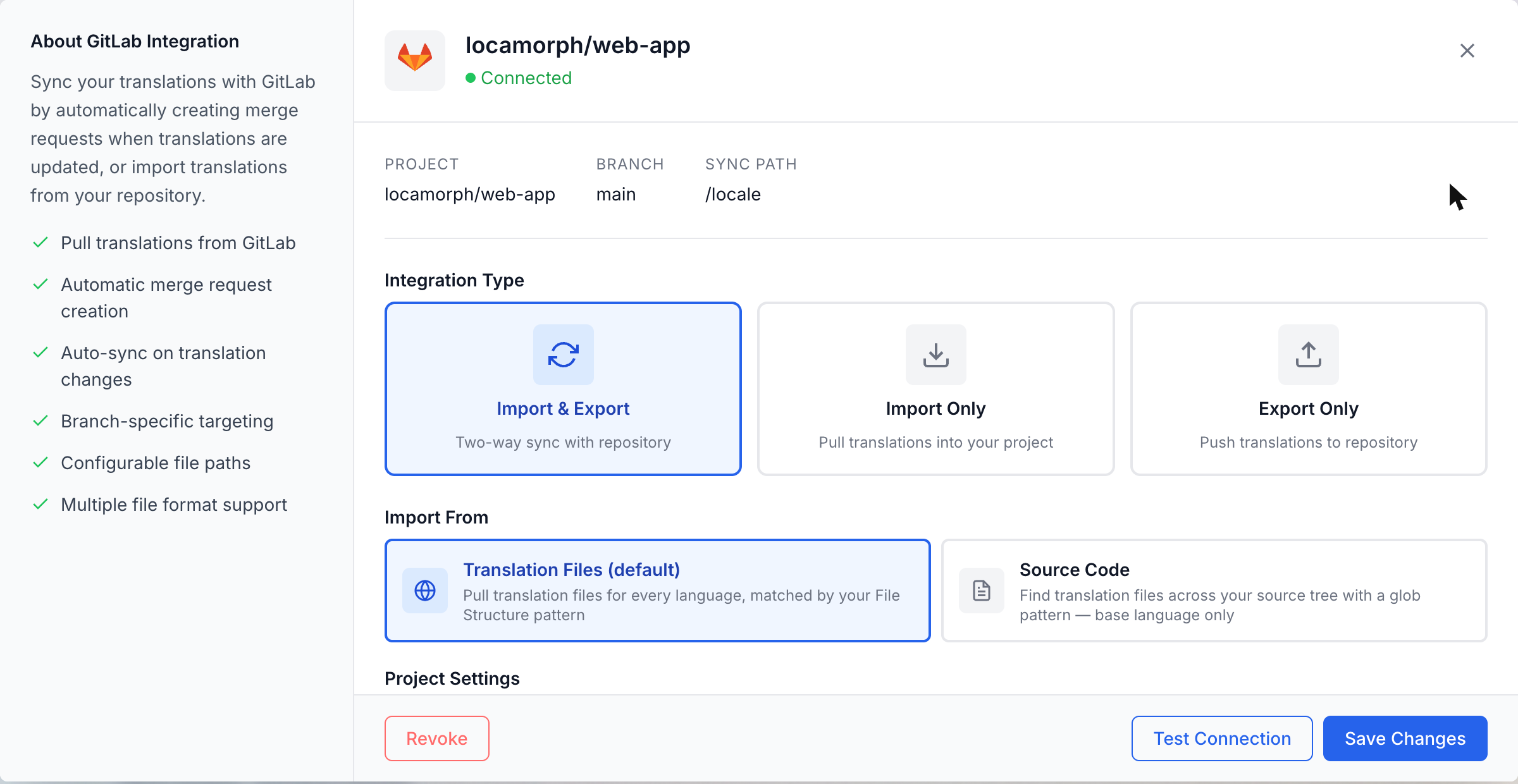Revoke the GitLab integration
Viewport: 1518px width, 784px height.
click(437, 739)
